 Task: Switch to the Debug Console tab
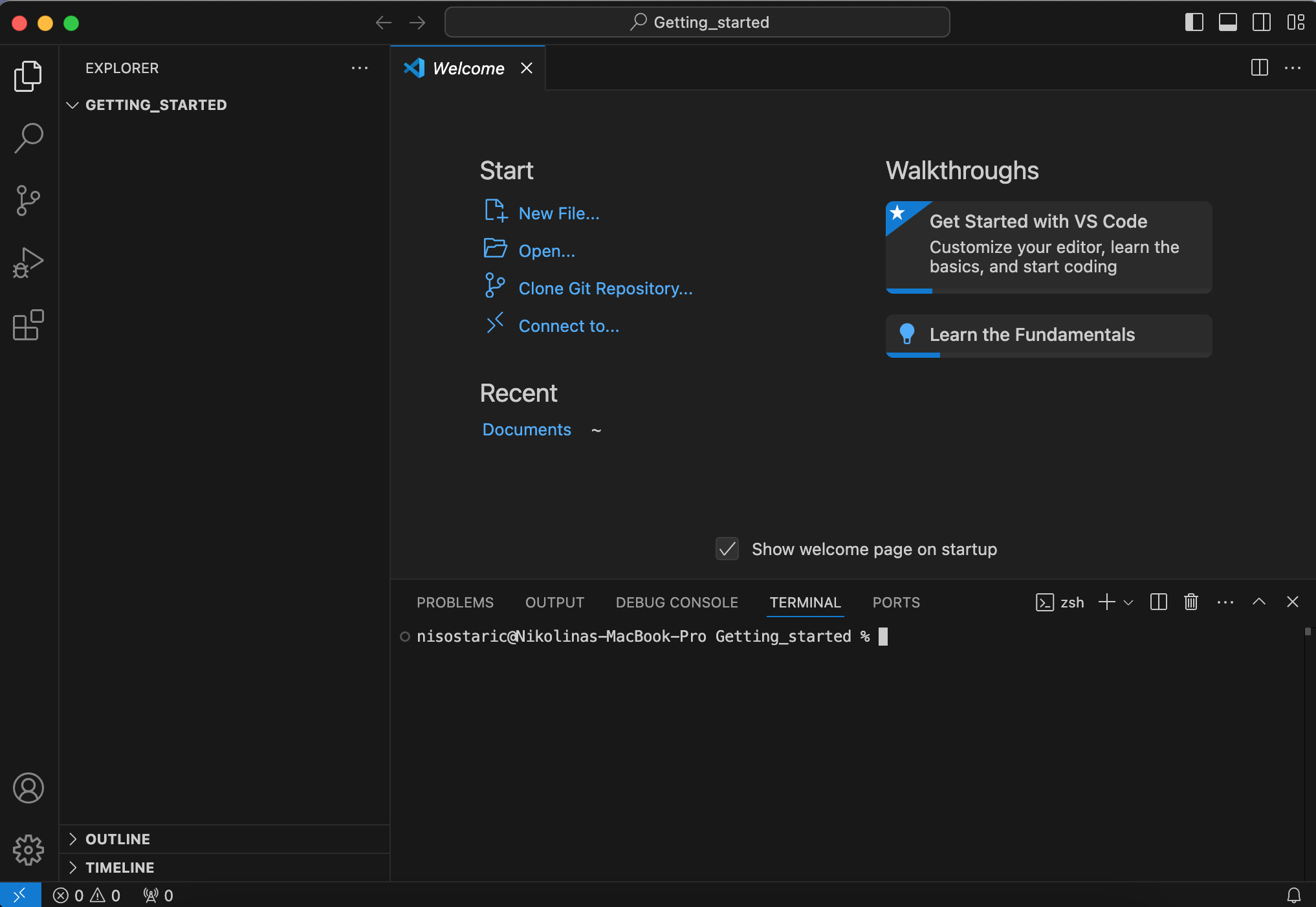(x=677, y=602)
